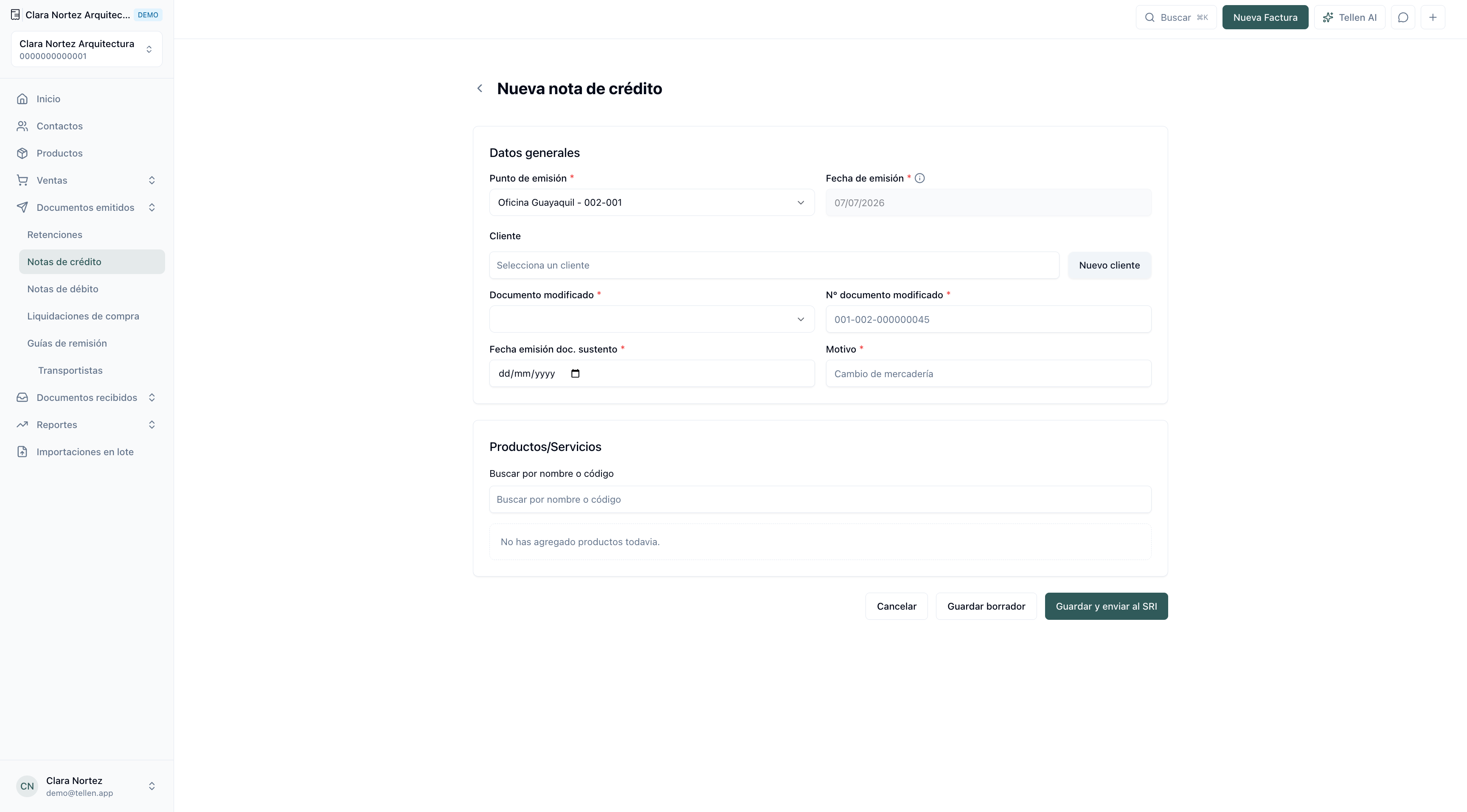Open the Selecciona un cliente combo box

[774, 265]
